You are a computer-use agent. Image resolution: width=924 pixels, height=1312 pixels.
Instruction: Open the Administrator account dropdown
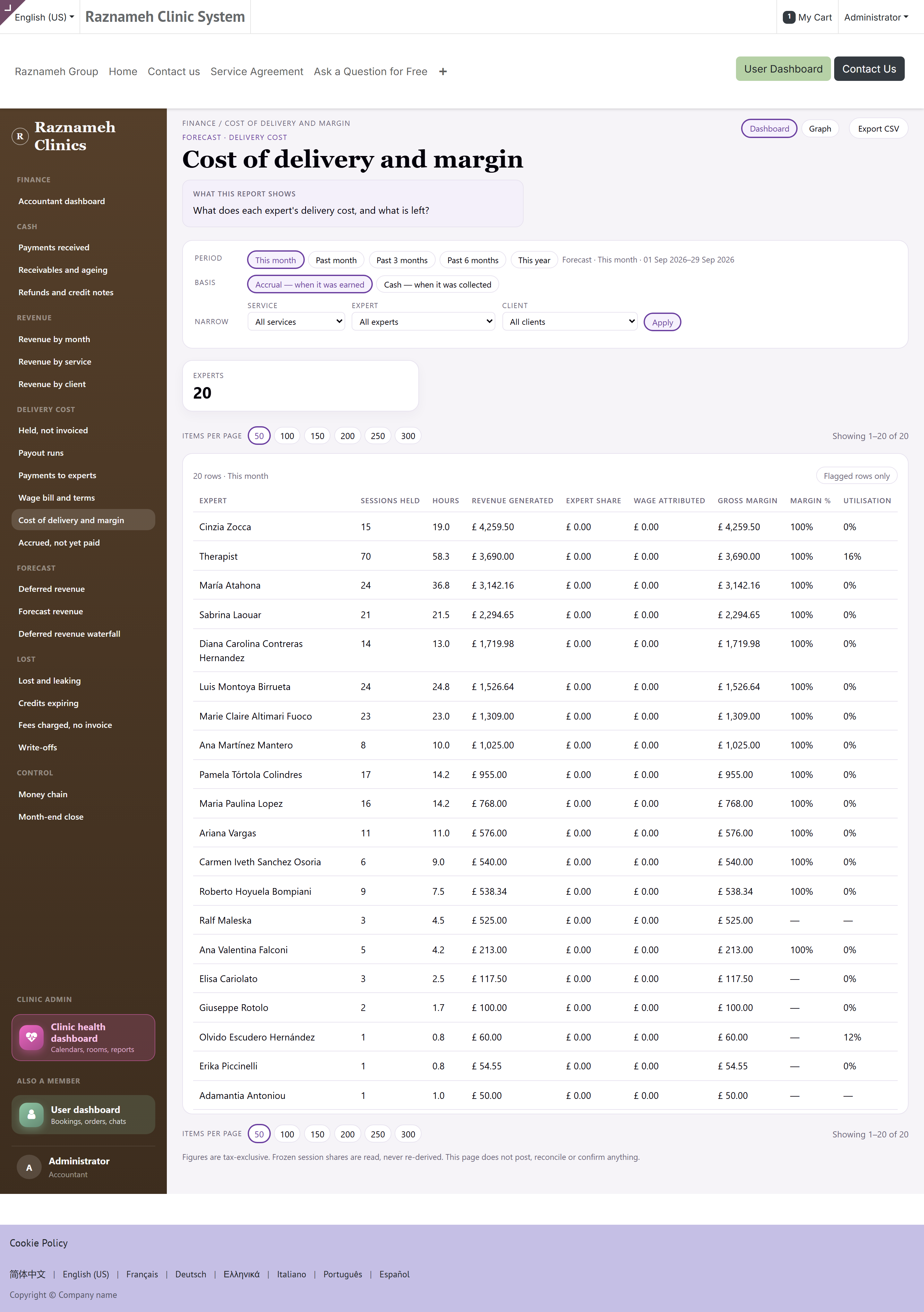tap(876, 17)
